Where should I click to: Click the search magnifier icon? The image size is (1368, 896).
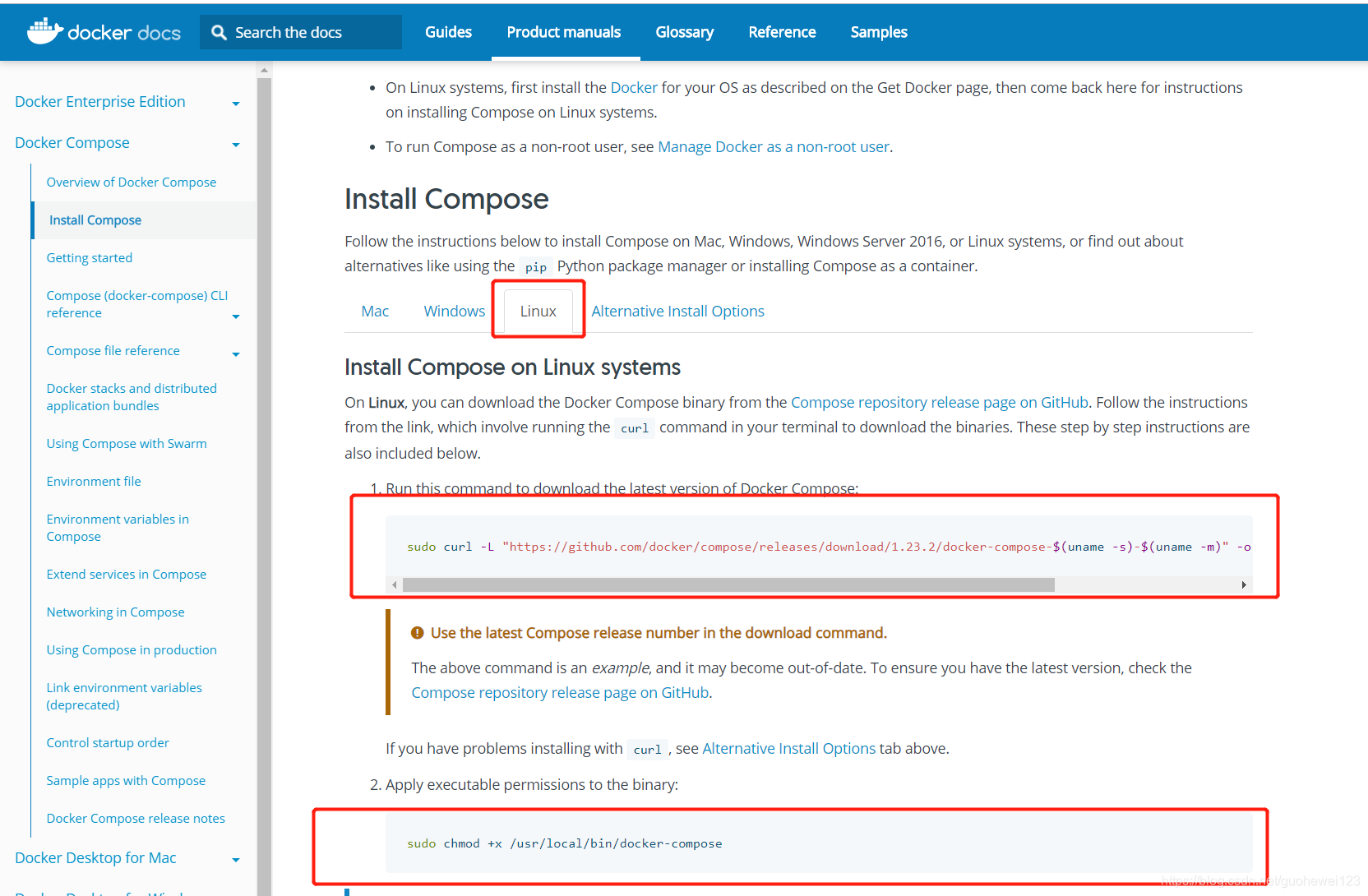[x=219, y=32]
